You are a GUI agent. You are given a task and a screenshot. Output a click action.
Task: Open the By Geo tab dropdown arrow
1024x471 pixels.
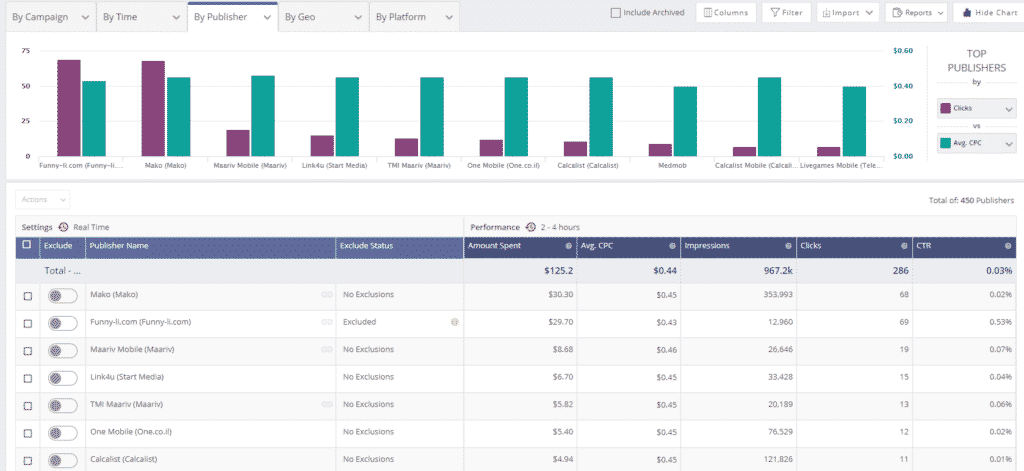[357, 18]
